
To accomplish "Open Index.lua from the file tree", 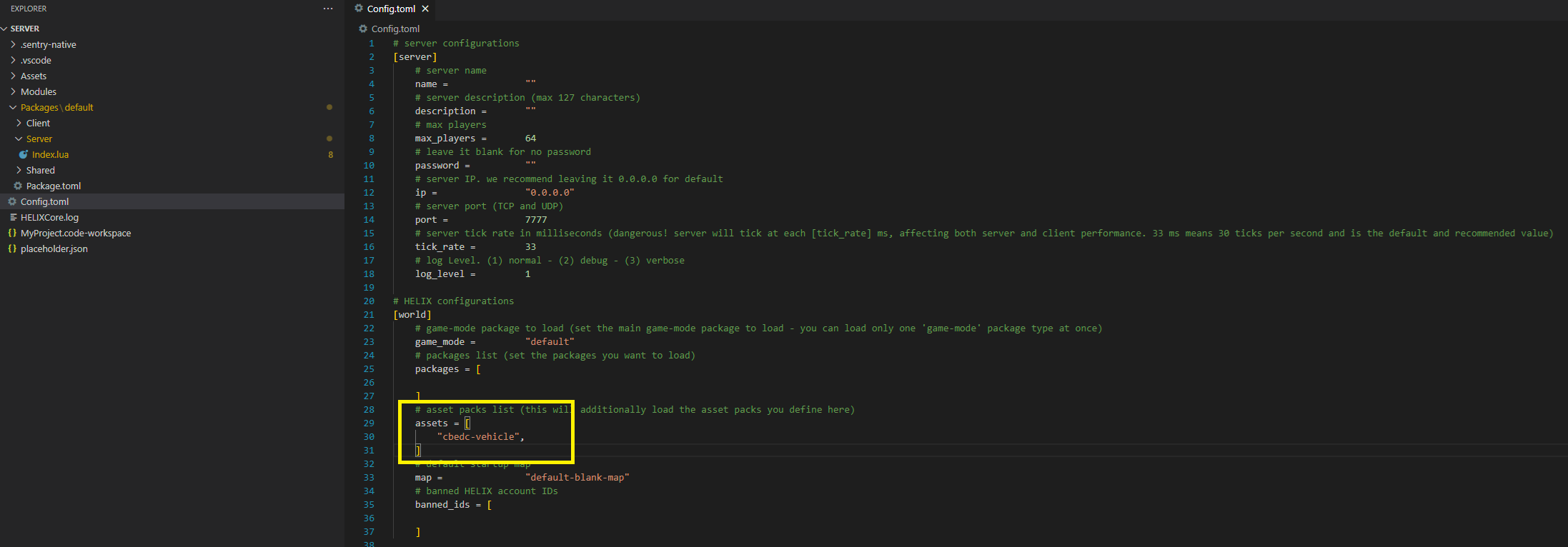I will 50,154.
